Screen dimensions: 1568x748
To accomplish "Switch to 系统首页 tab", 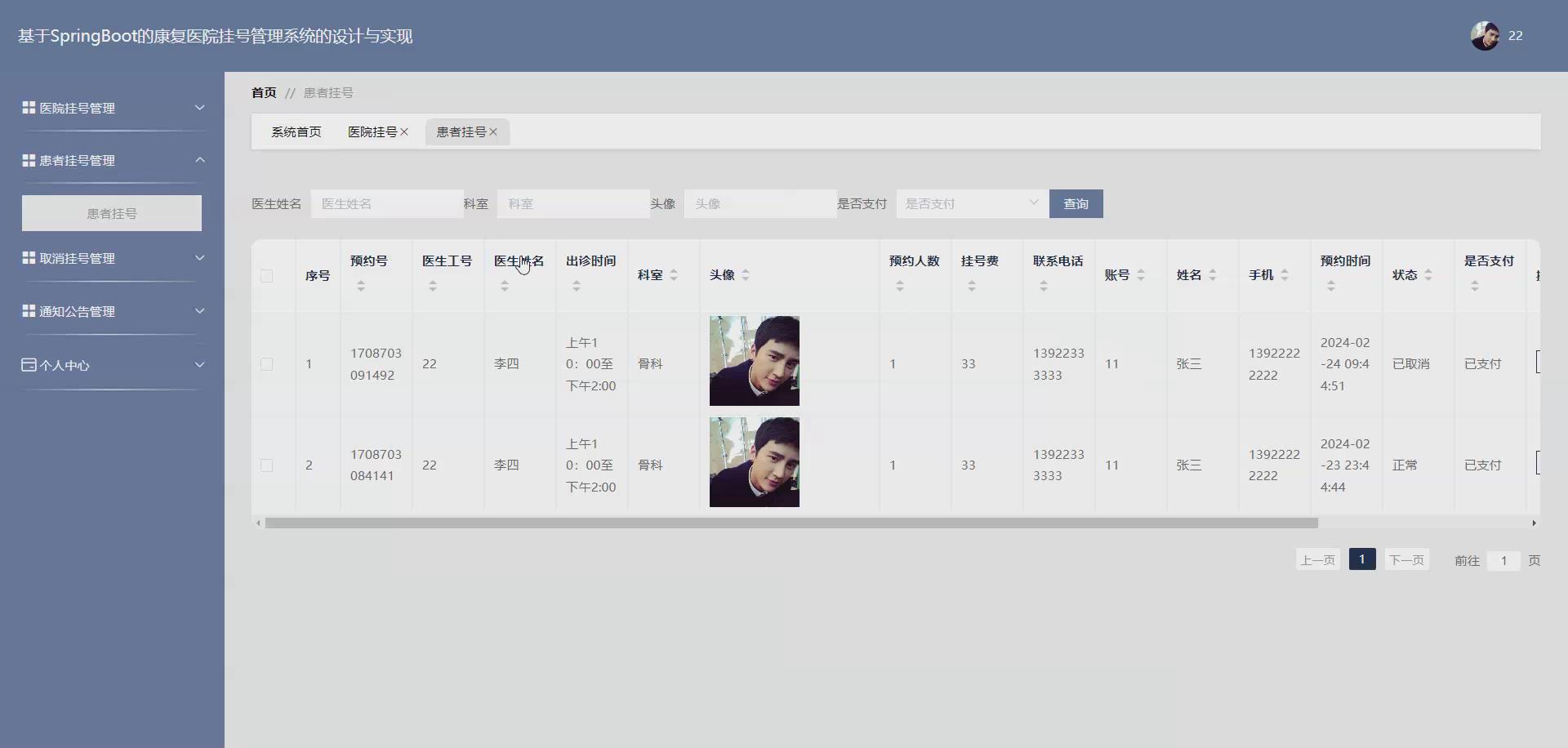I will (296, 132).
